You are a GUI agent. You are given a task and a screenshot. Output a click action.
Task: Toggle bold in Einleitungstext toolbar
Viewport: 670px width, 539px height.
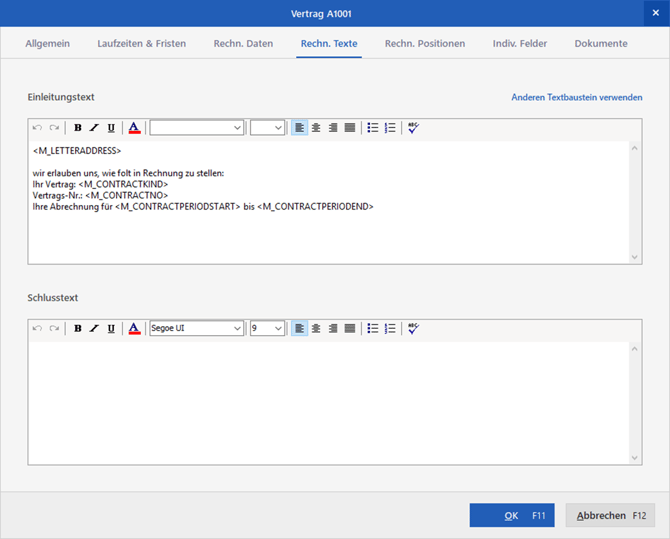pyautogui.click(x=78, y=128)
